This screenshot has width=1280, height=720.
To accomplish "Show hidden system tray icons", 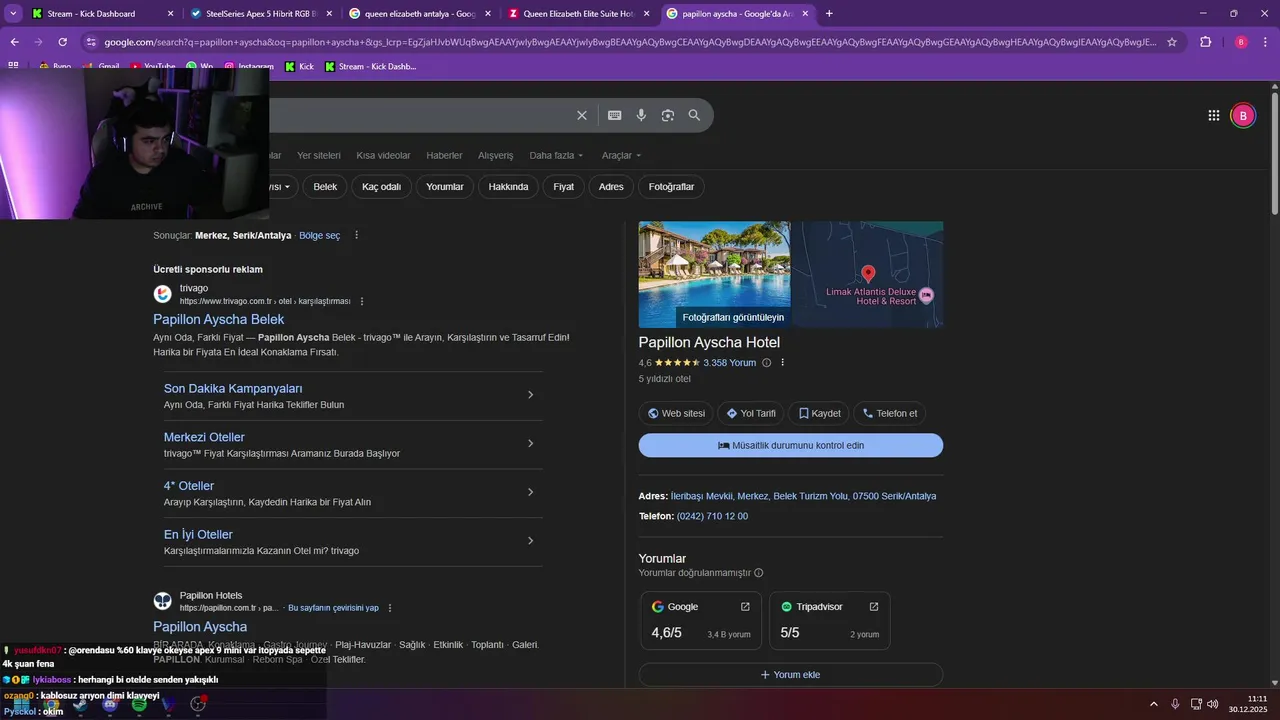I will click(1154, 704).
